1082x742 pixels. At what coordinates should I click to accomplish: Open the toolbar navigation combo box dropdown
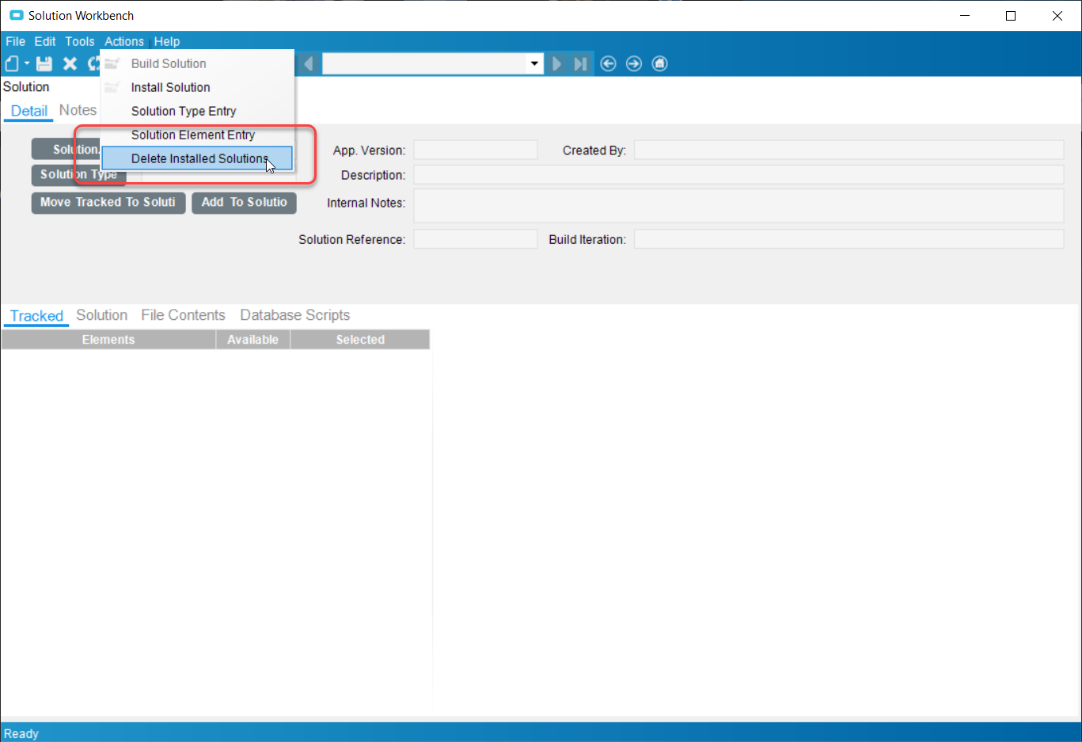pos(534,64)
